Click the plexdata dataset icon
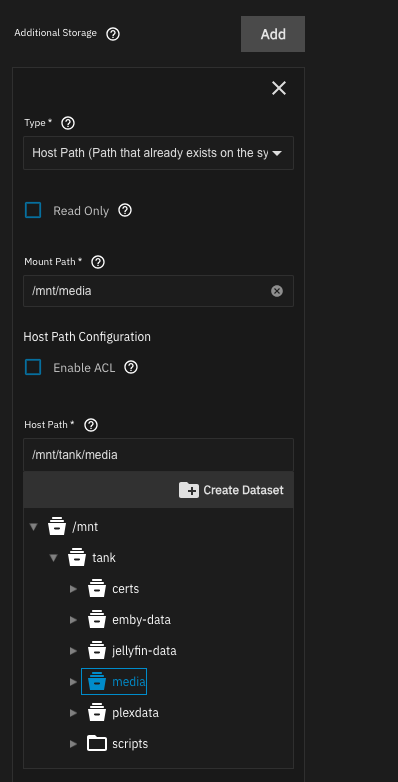398x782 pixels. (97, 712)
